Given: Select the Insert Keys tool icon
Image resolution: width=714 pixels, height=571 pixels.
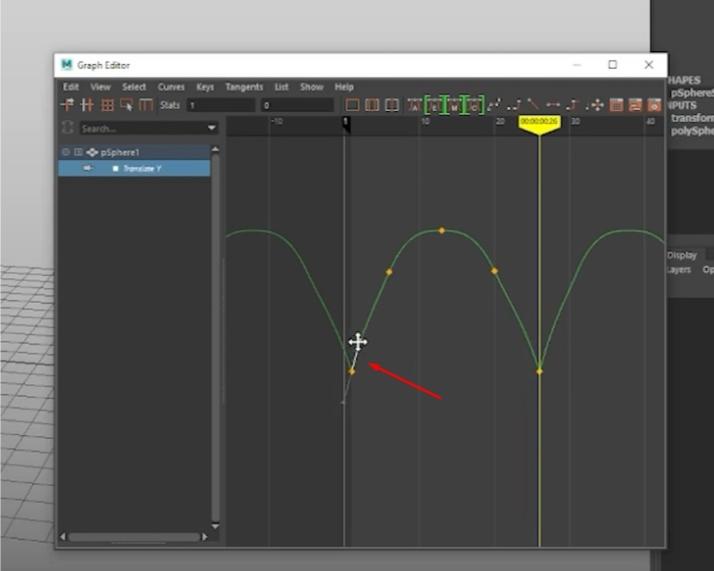Looking at the screenshot, I should (x=87, y=105).
